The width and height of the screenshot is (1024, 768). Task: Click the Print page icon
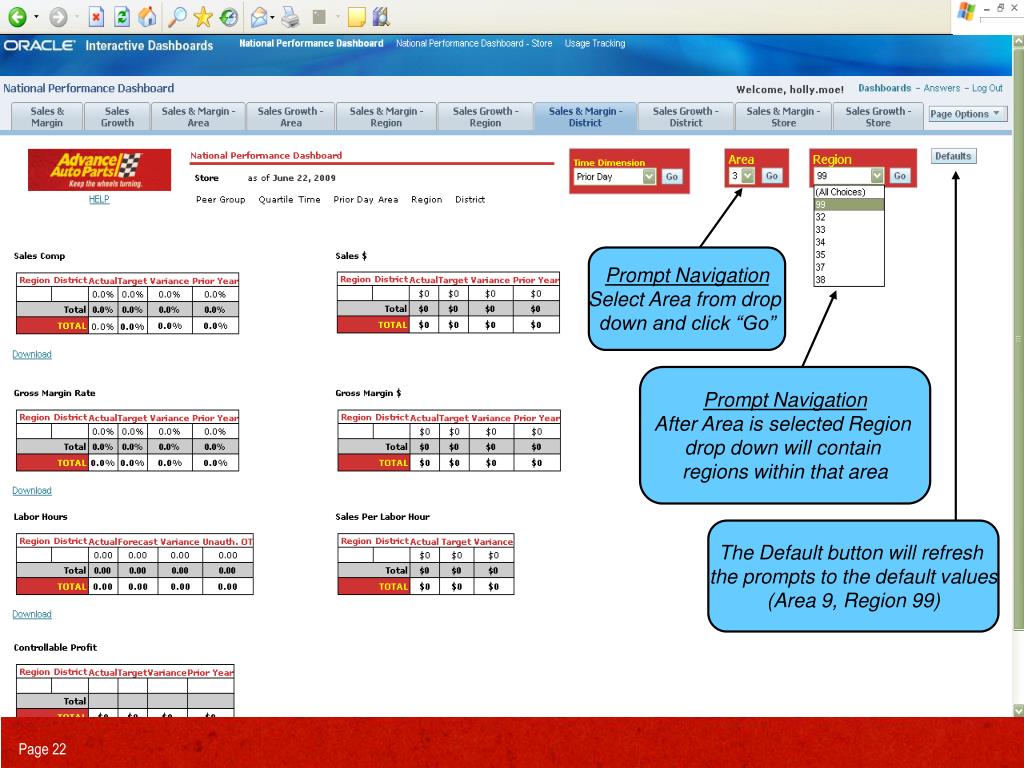click(290, 16)
